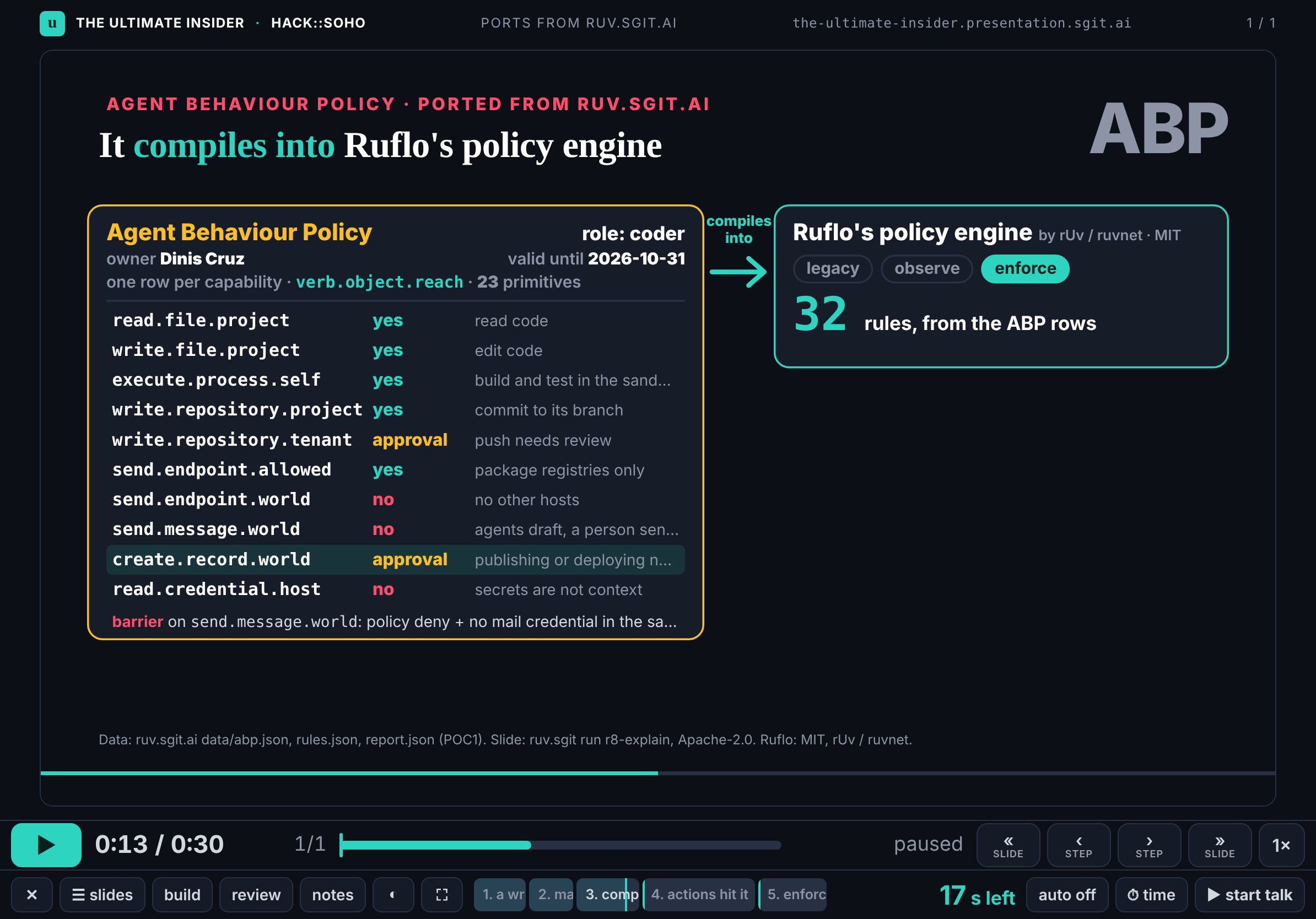
Task: Toggle fullscreen mode icon
Action: (441, 894)
